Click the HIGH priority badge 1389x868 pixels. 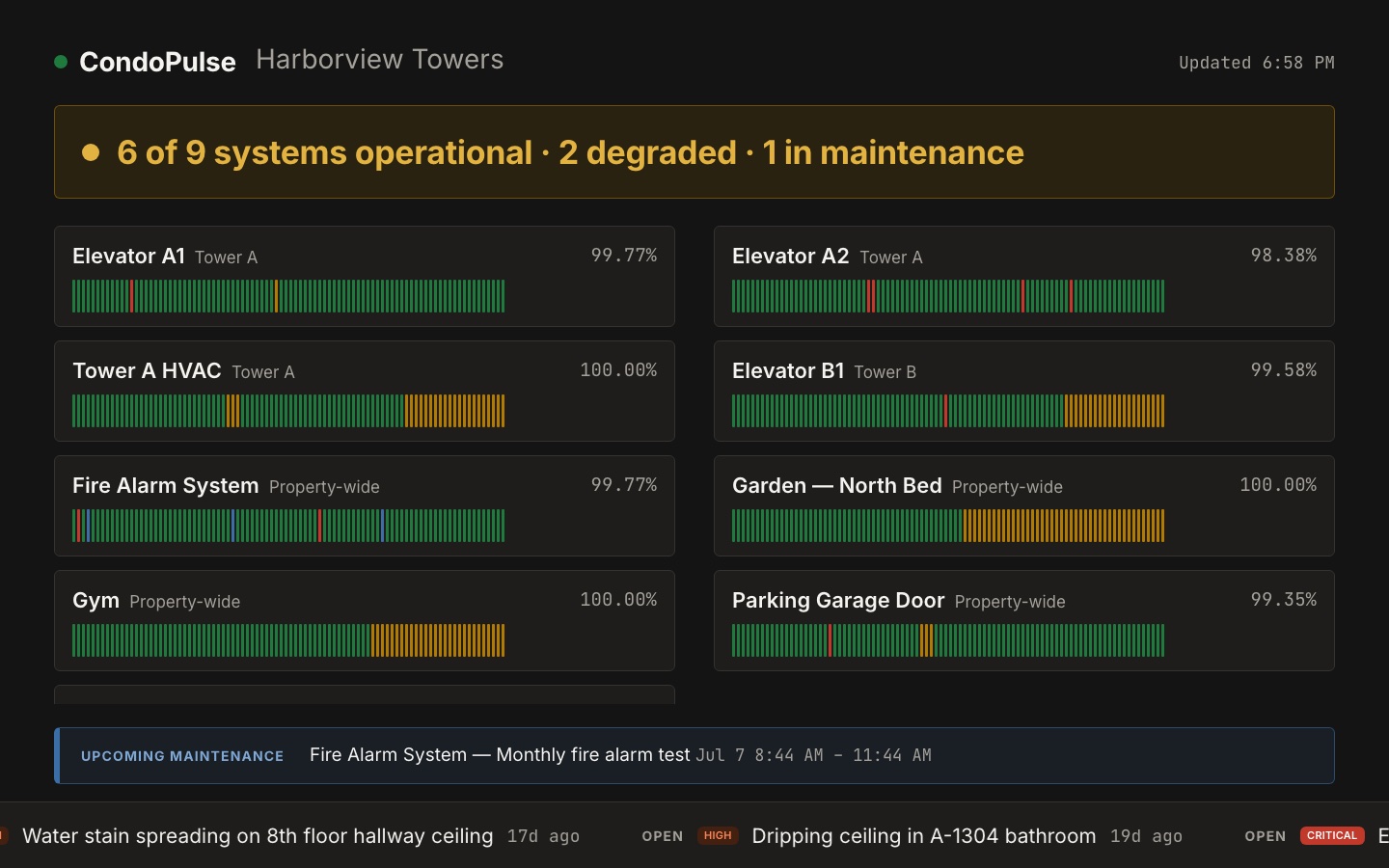[x=718, y=835]
